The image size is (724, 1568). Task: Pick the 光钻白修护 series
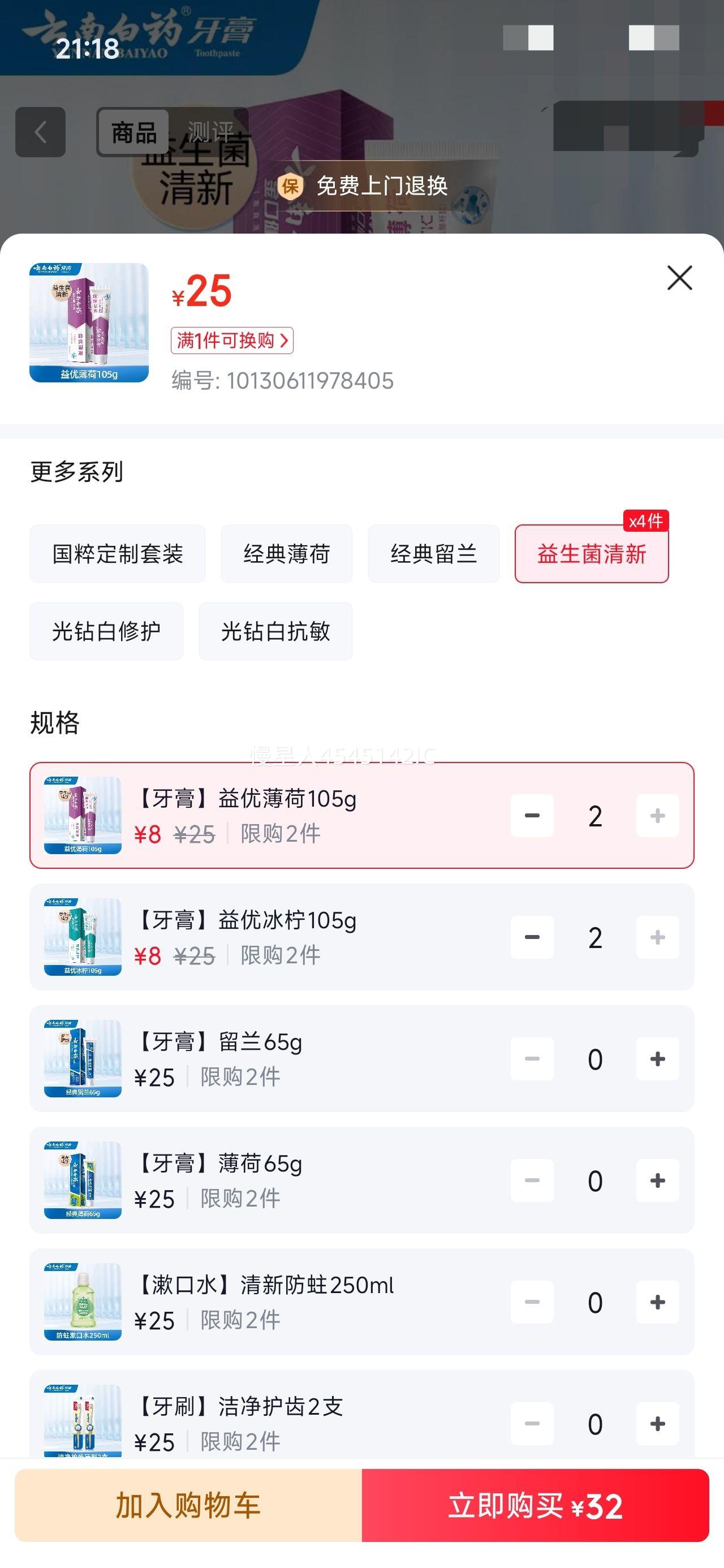[x=106, y=631]
